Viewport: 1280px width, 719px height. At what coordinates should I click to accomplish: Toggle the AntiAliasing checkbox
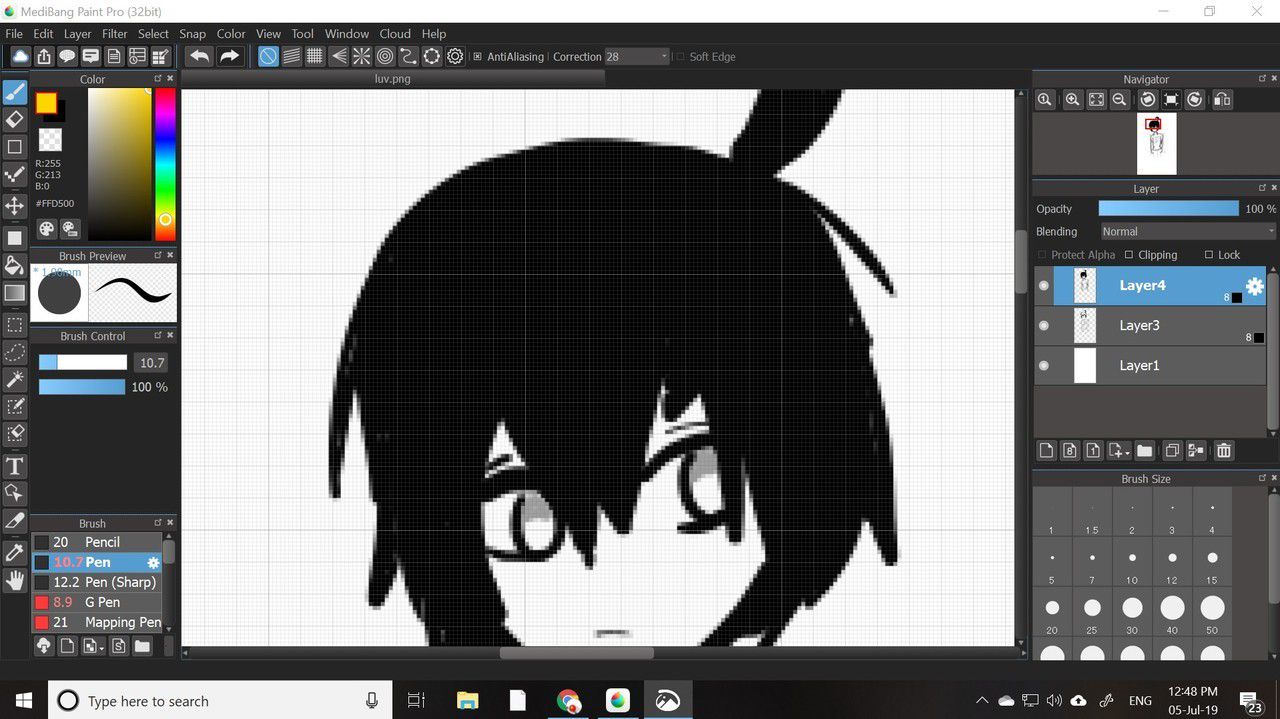click(x=478, y=57)
